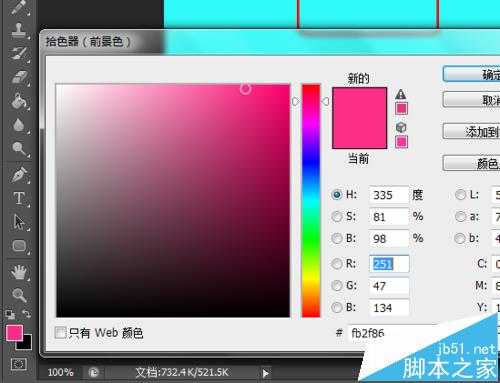The width and height of the screenshot is (500, 383).
Task: Click the H input field showing 335
Action: coord(389,195)
